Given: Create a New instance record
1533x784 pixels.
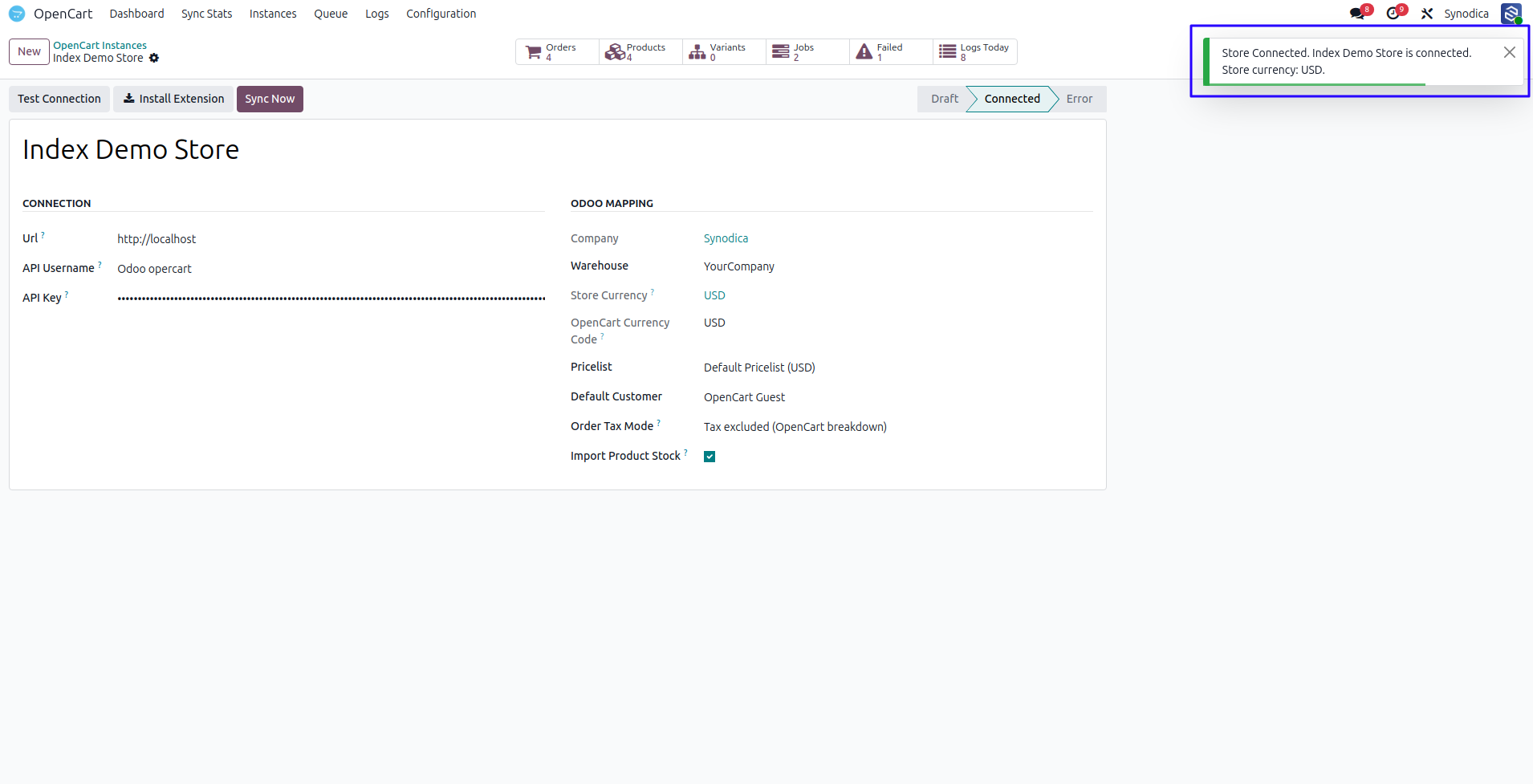Looking at the screenshot, I should 29,51.
